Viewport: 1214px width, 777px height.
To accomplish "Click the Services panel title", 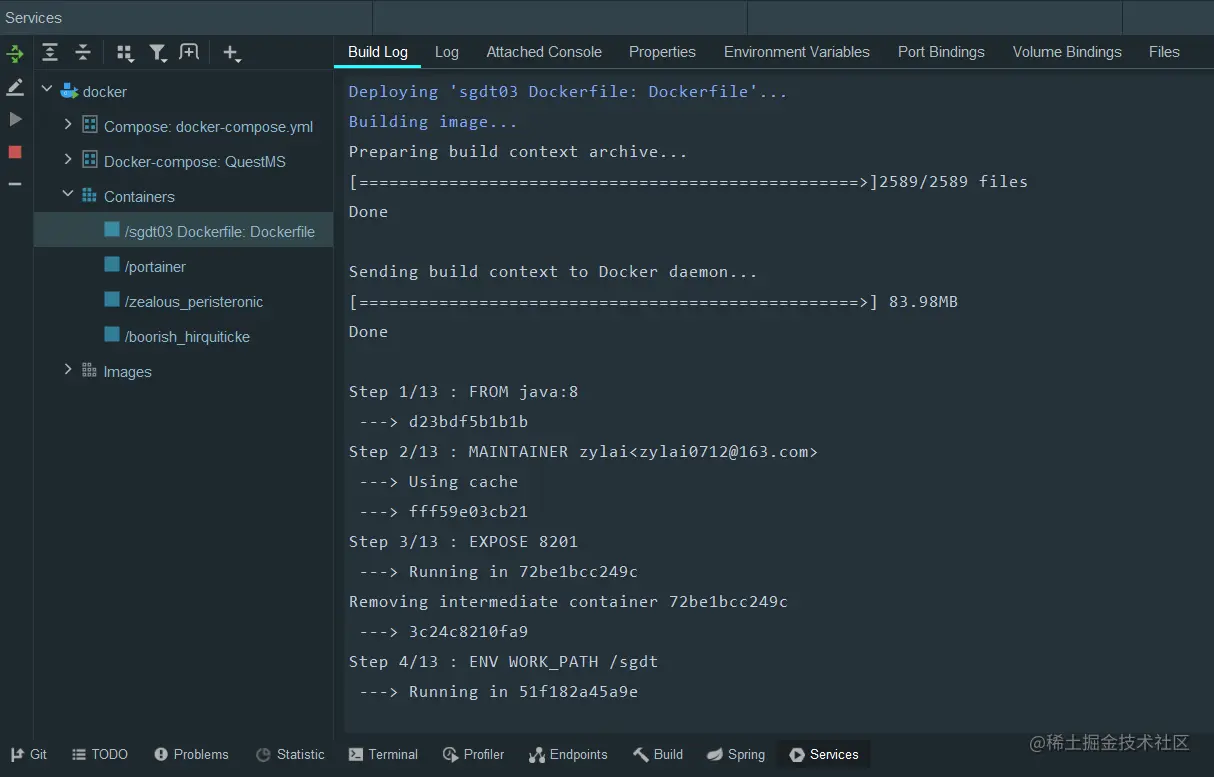I will click(33, 17).
